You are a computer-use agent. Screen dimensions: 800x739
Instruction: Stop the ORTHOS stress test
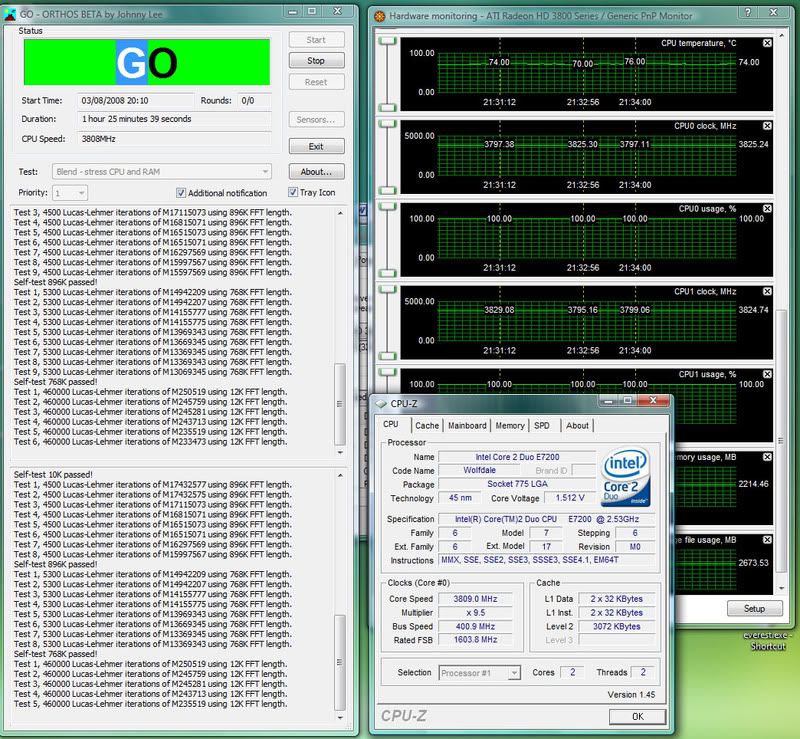[x=315, y=61]
